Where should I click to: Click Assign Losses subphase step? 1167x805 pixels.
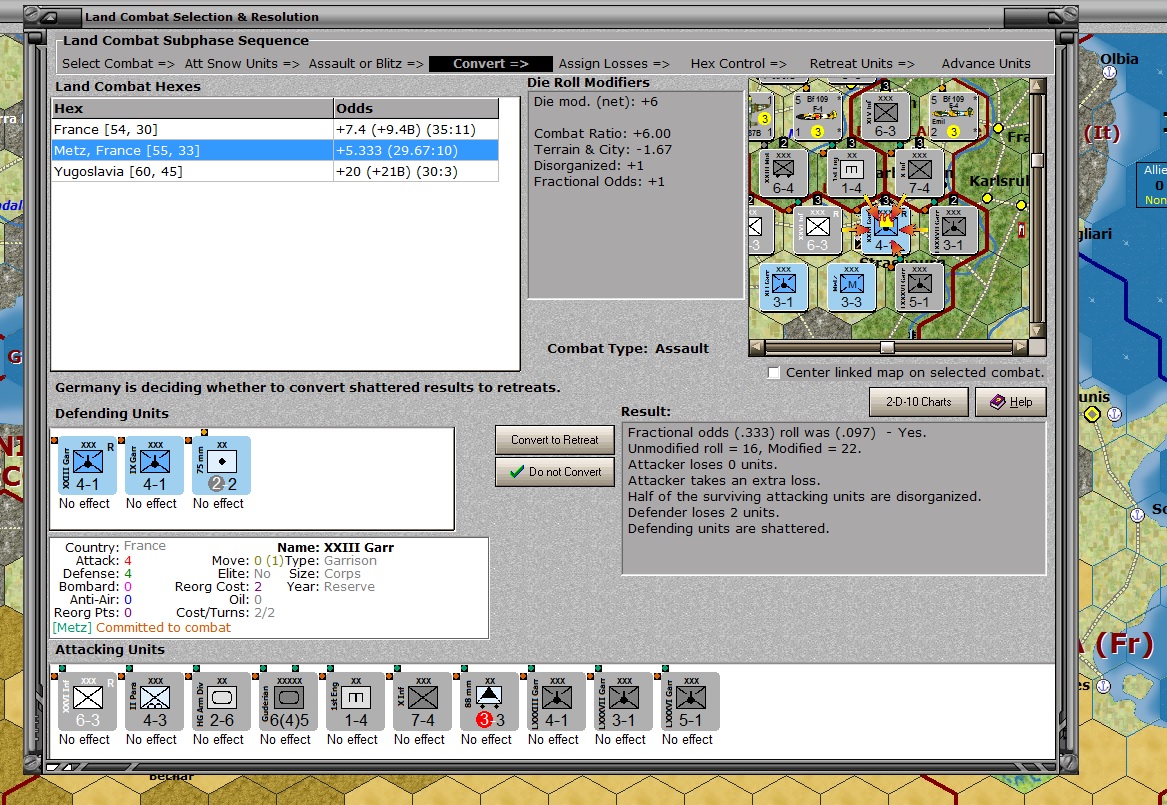tap(614, 64)
